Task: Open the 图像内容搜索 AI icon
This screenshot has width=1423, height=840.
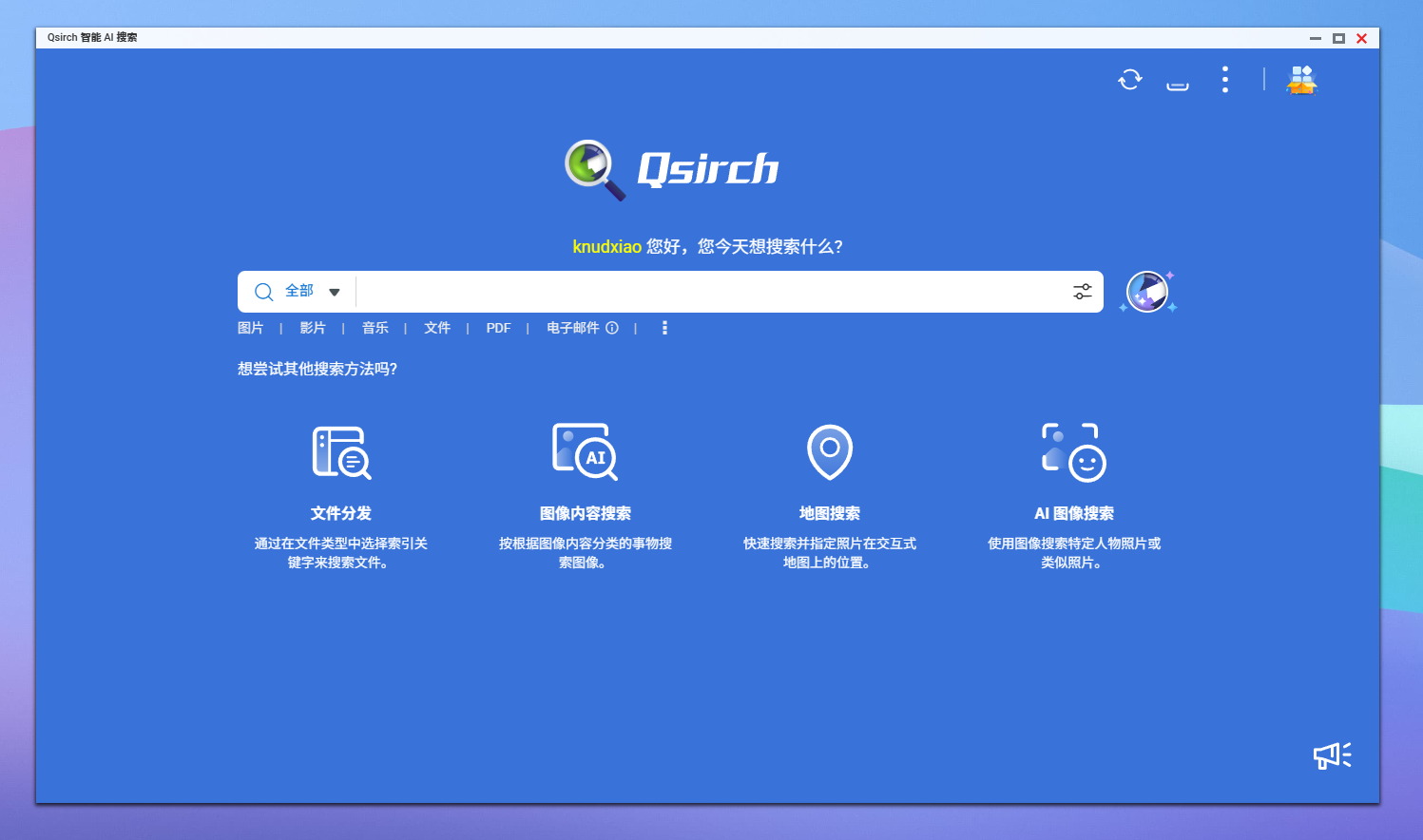Action: (585, 452)
